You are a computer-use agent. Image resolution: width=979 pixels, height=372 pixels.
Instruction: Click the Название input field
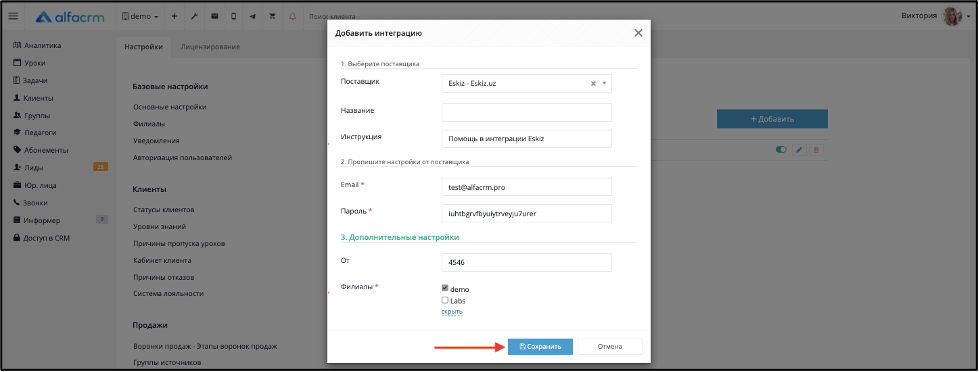[526, 112]
